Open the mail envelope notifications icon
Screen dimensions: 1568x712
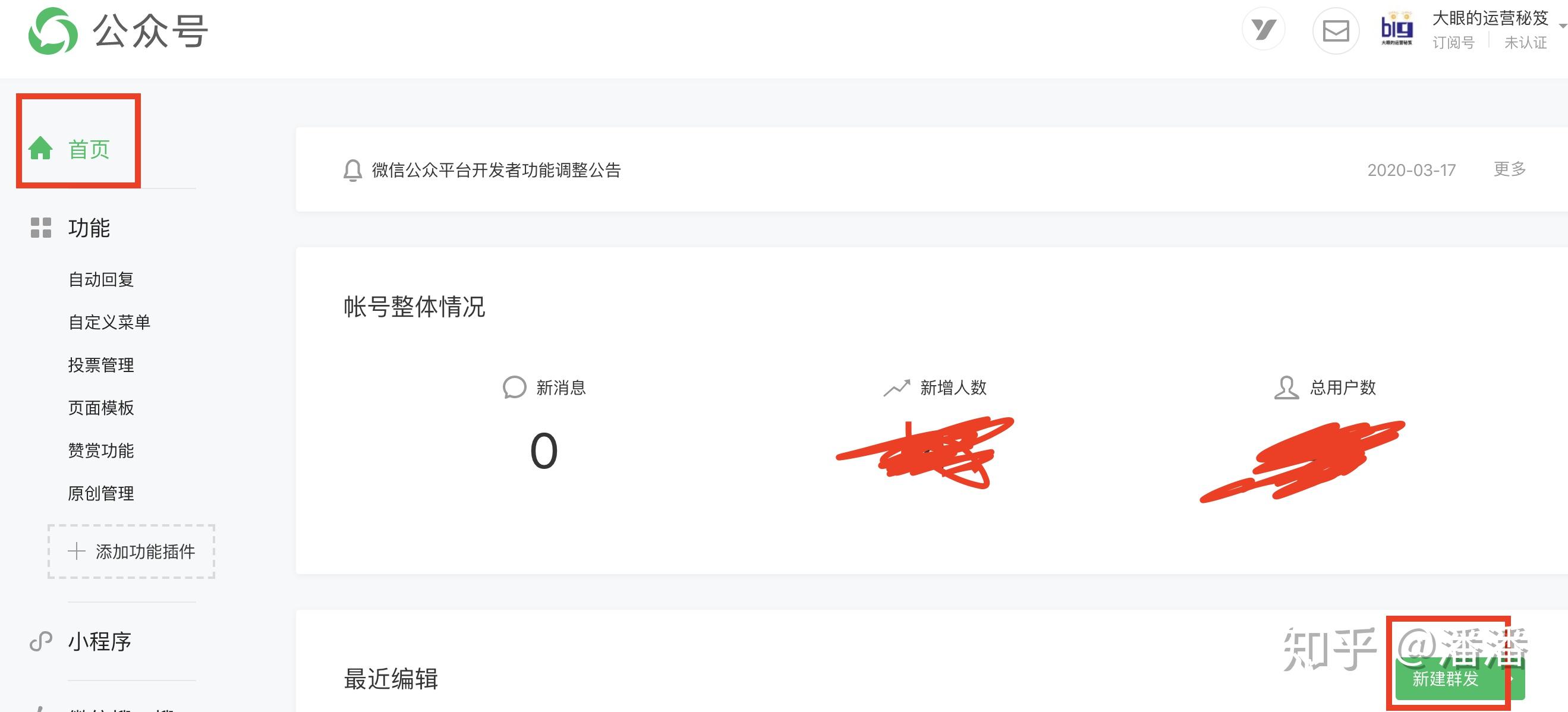(x=1336, y=31)
